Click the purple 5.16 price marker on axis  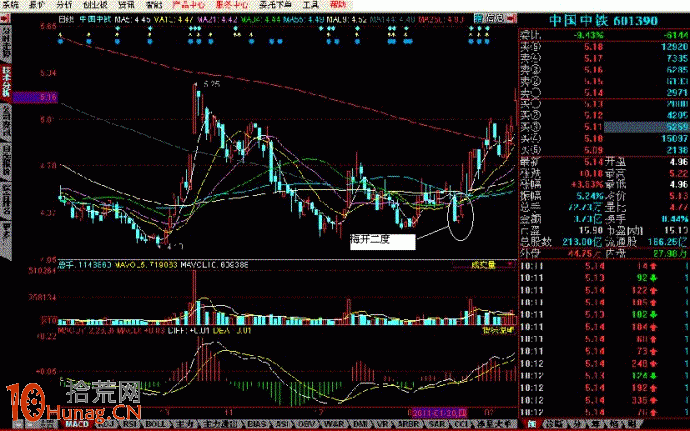pos(35,97)
